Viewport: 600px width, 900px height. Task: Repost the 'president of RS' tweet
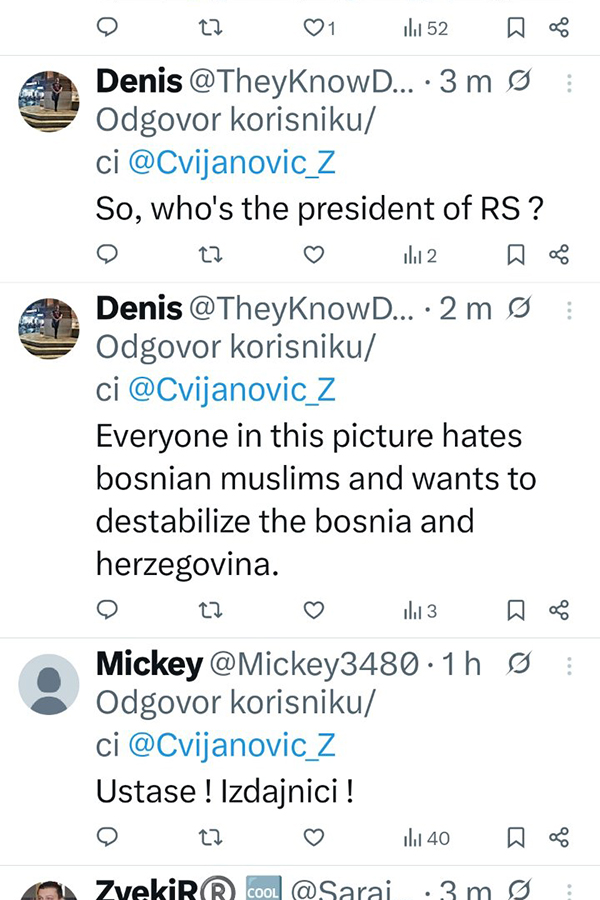[211, 255]
